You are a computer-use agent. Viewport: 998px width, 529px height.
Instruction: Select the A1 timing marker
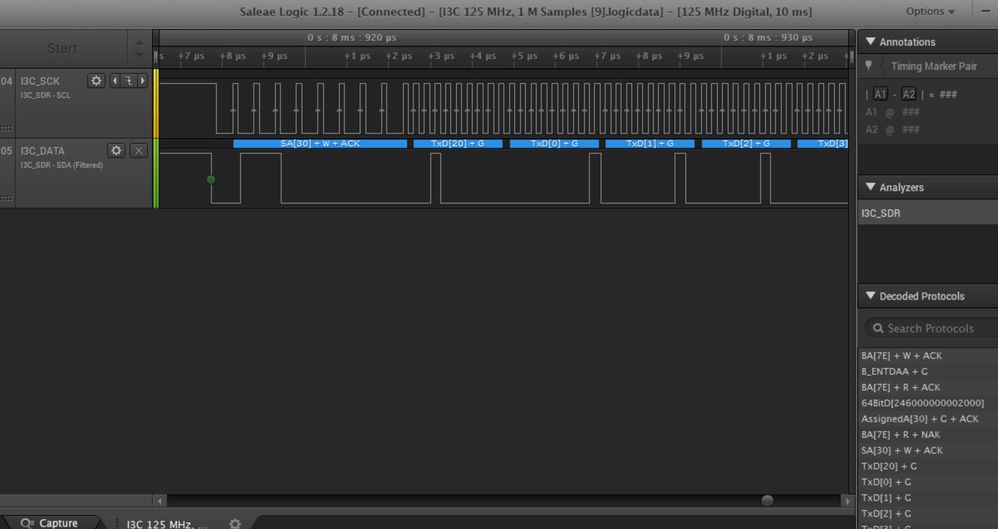[x=880, y=94]
